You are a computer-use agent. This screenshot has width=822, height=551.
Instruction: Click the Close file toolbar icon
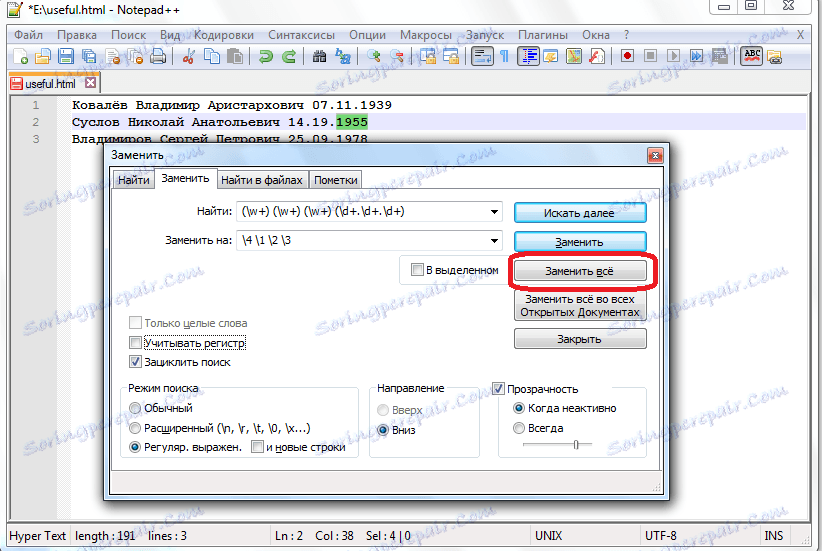[112, 56]
